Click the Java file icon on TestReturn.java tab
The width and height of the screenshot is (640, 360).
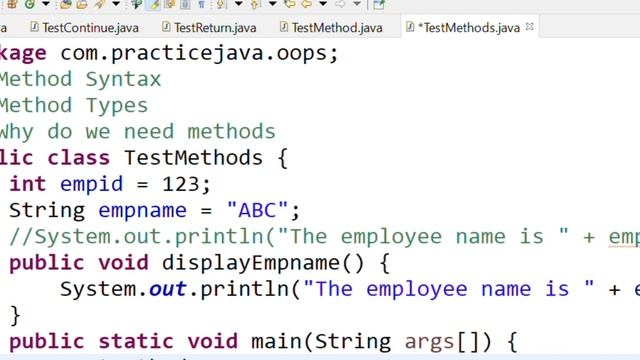(x=166, y=27)
